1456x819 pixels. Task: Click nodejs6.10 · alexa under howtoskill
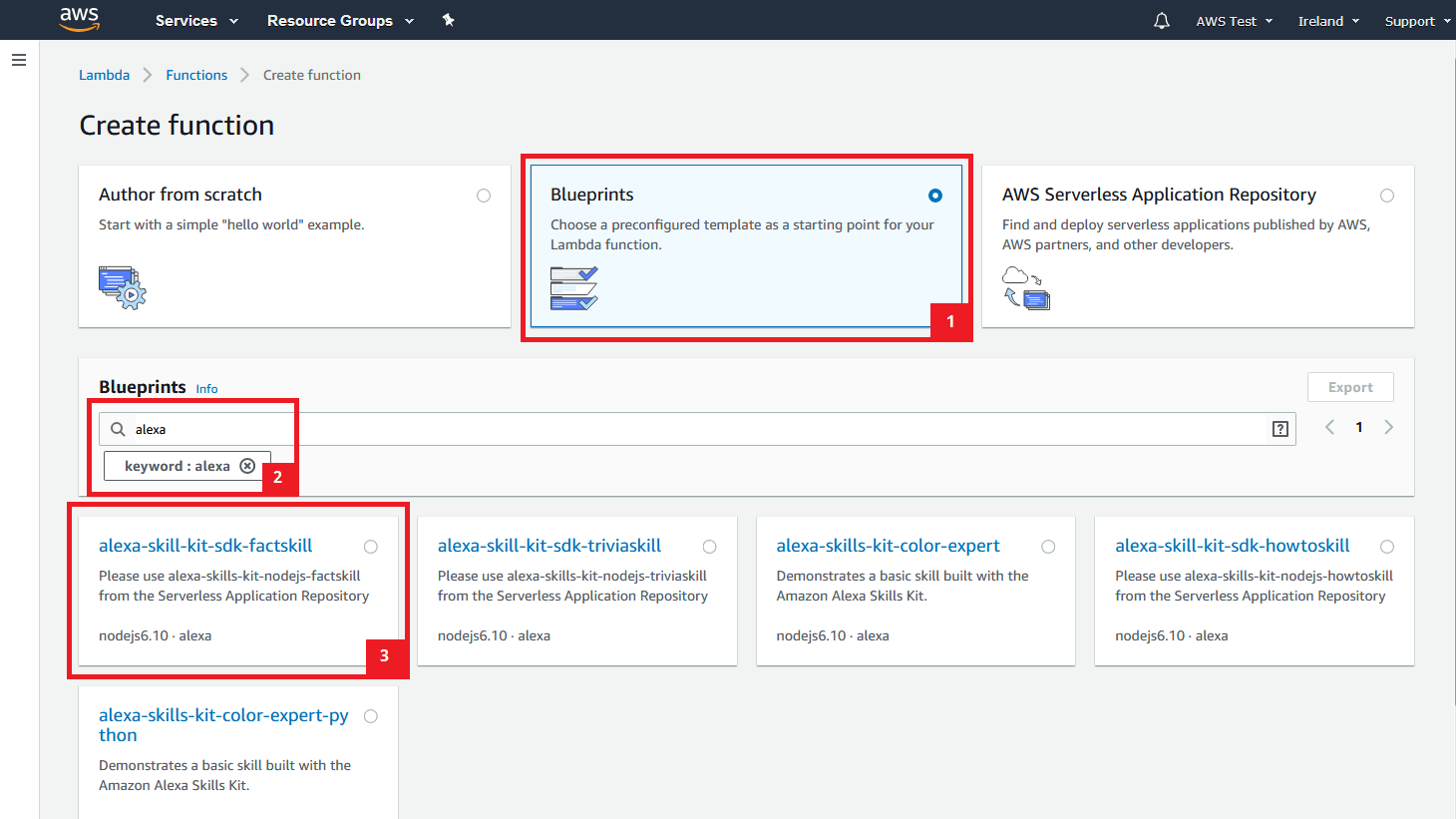pyautogui.click(x=1172, y=635)
